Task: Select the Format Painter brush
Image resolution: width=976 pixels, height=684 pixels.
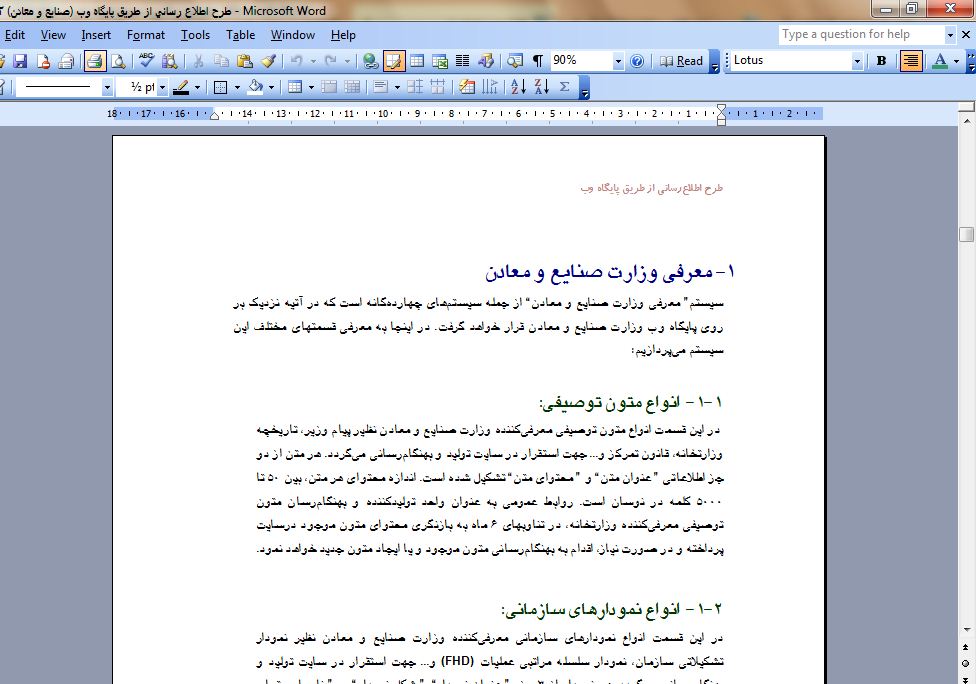Action: (x=267, y=61)
